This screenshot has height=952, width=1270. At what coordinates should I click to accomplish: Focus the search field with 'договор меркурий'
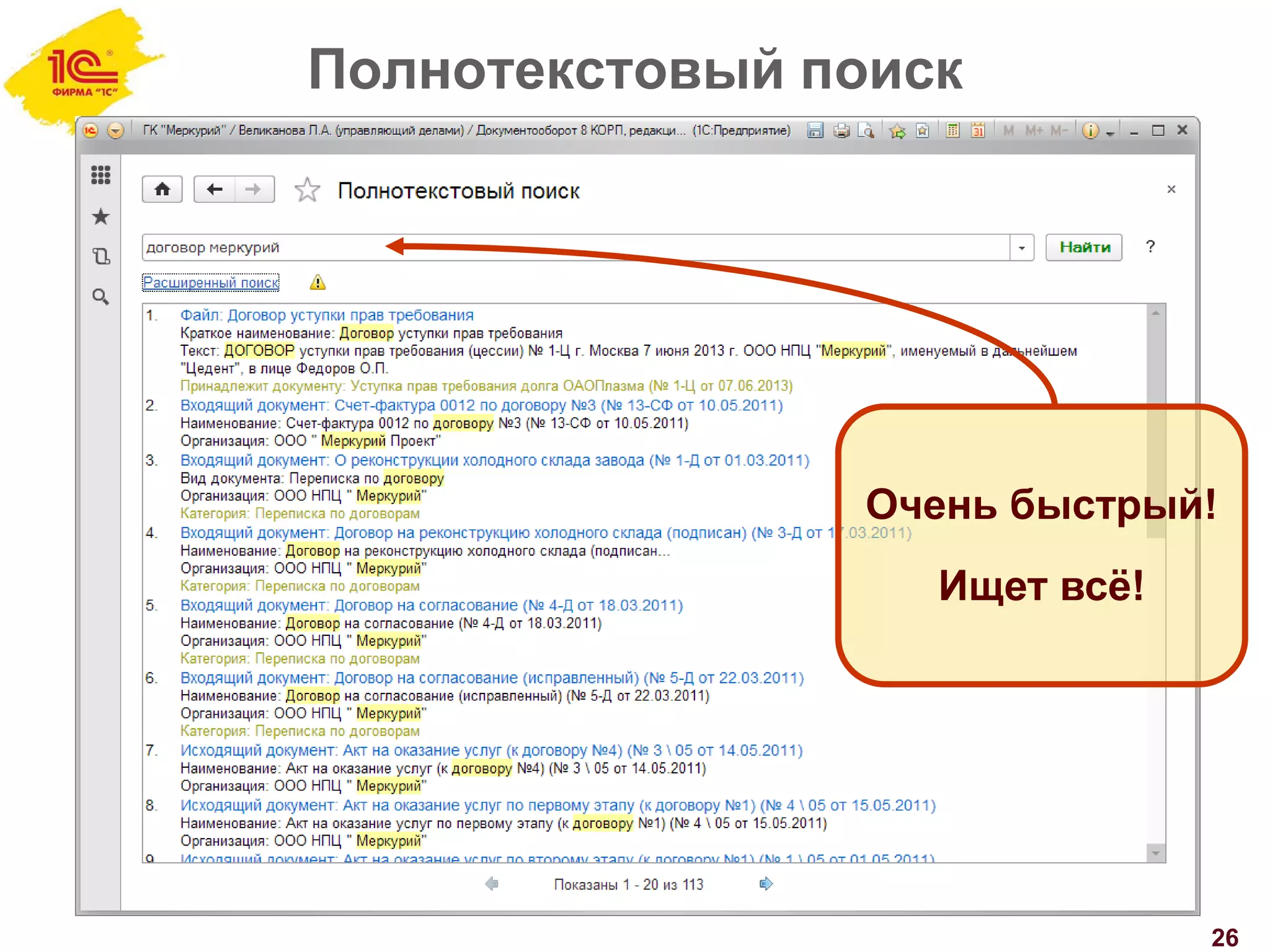575,247
